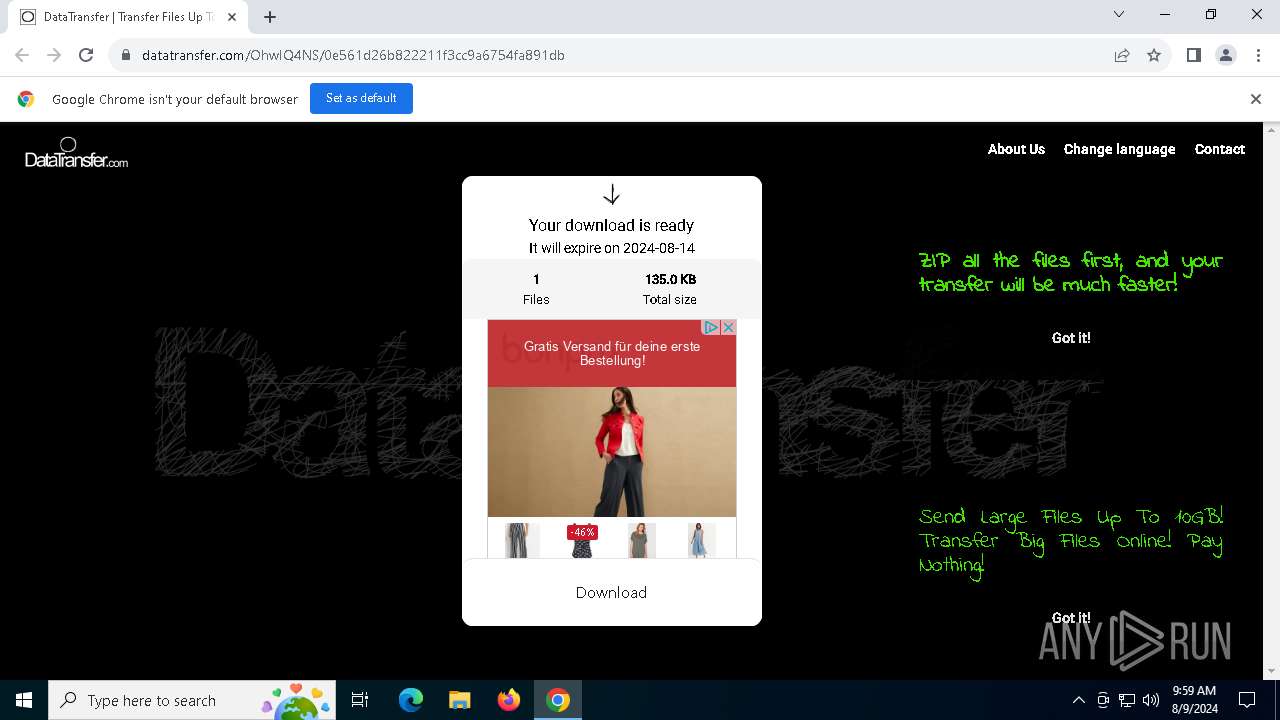Click the taskbar clock showing 9:59 AM

click(x=1194, y=700)
